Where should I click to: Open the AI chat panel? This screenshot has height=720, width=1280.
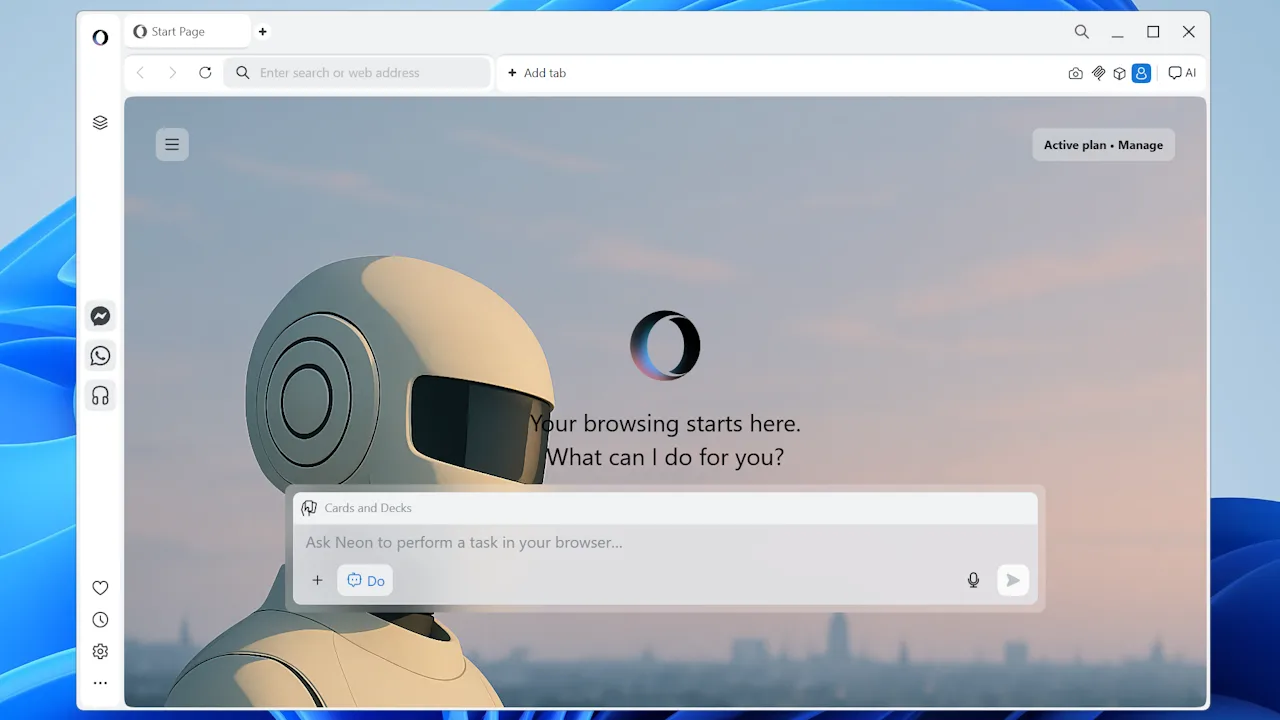(x=1182, y=73)
